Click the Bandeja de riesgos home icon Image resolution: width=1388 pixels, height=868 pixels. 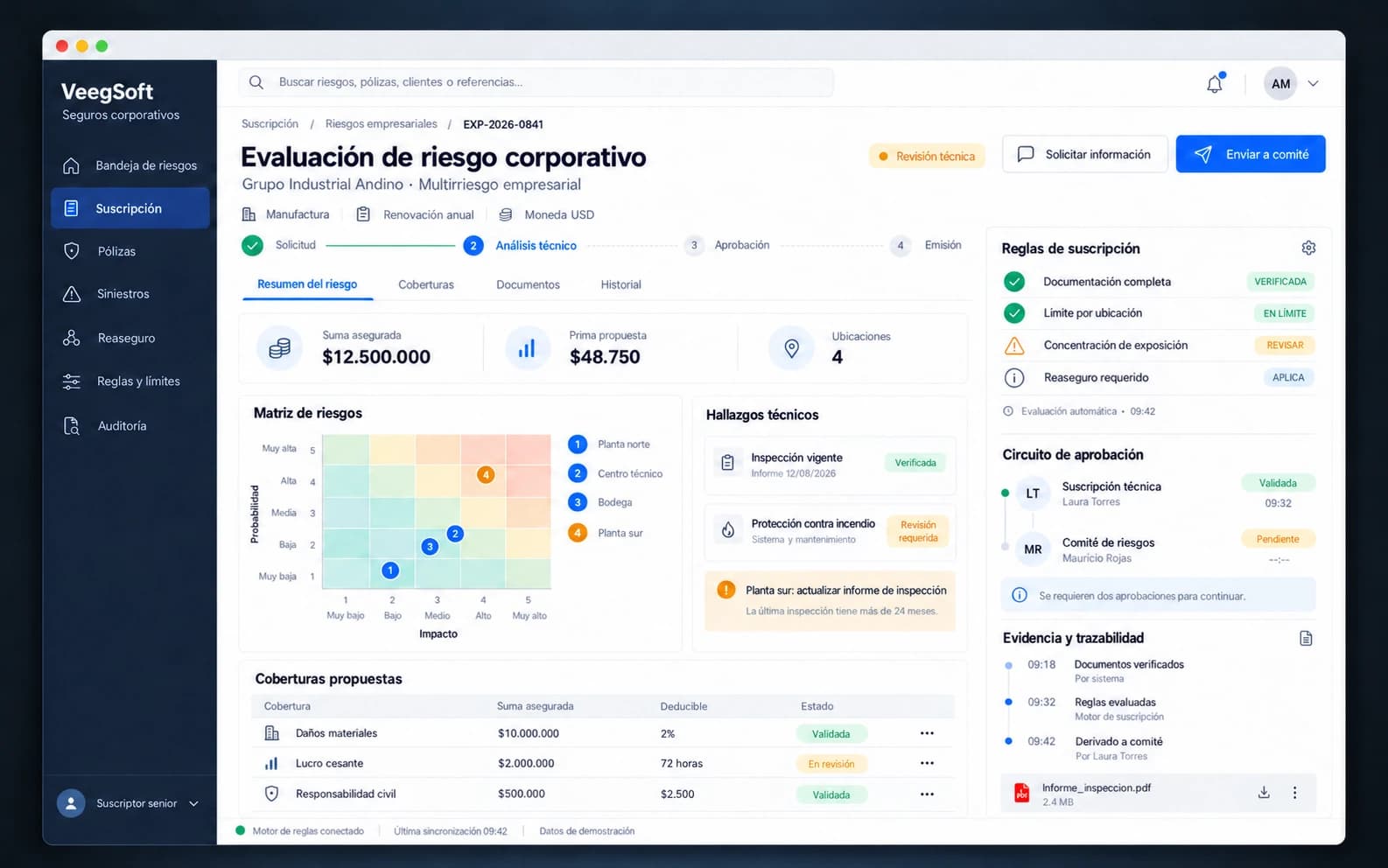pos(72,165)
